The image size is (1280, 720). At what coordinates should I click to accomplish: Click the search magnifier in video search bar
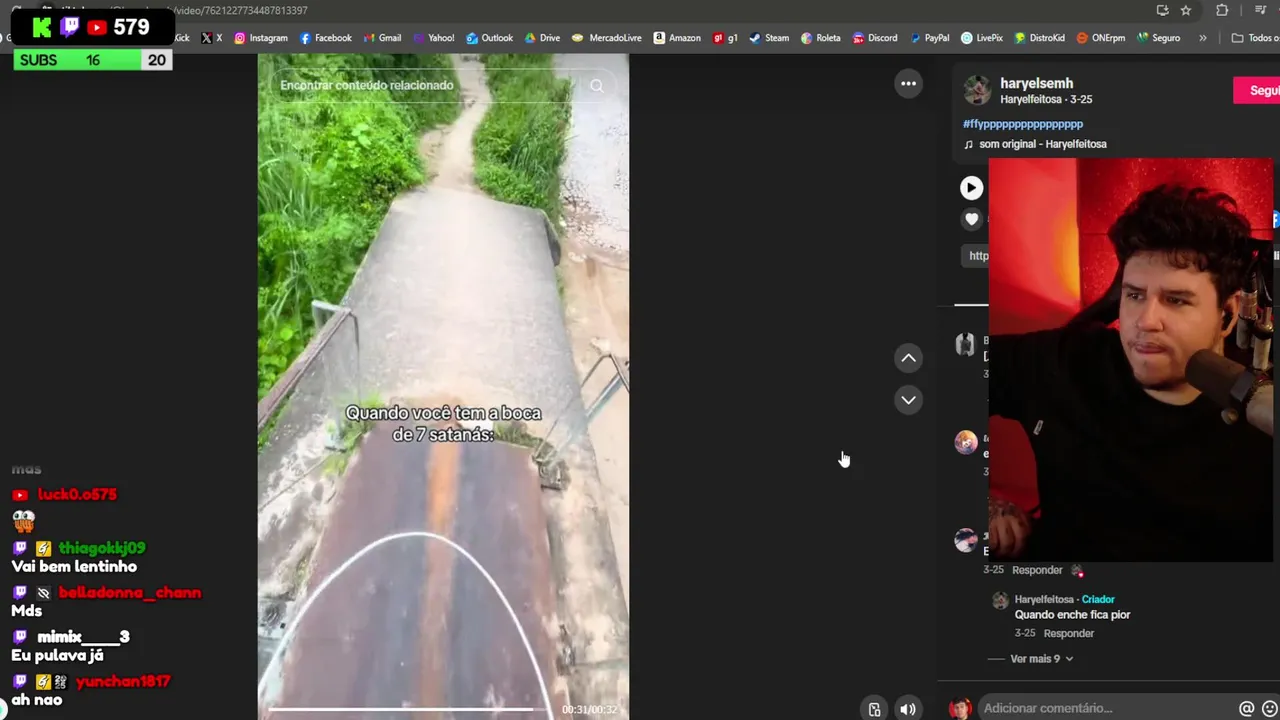[597, 86]
